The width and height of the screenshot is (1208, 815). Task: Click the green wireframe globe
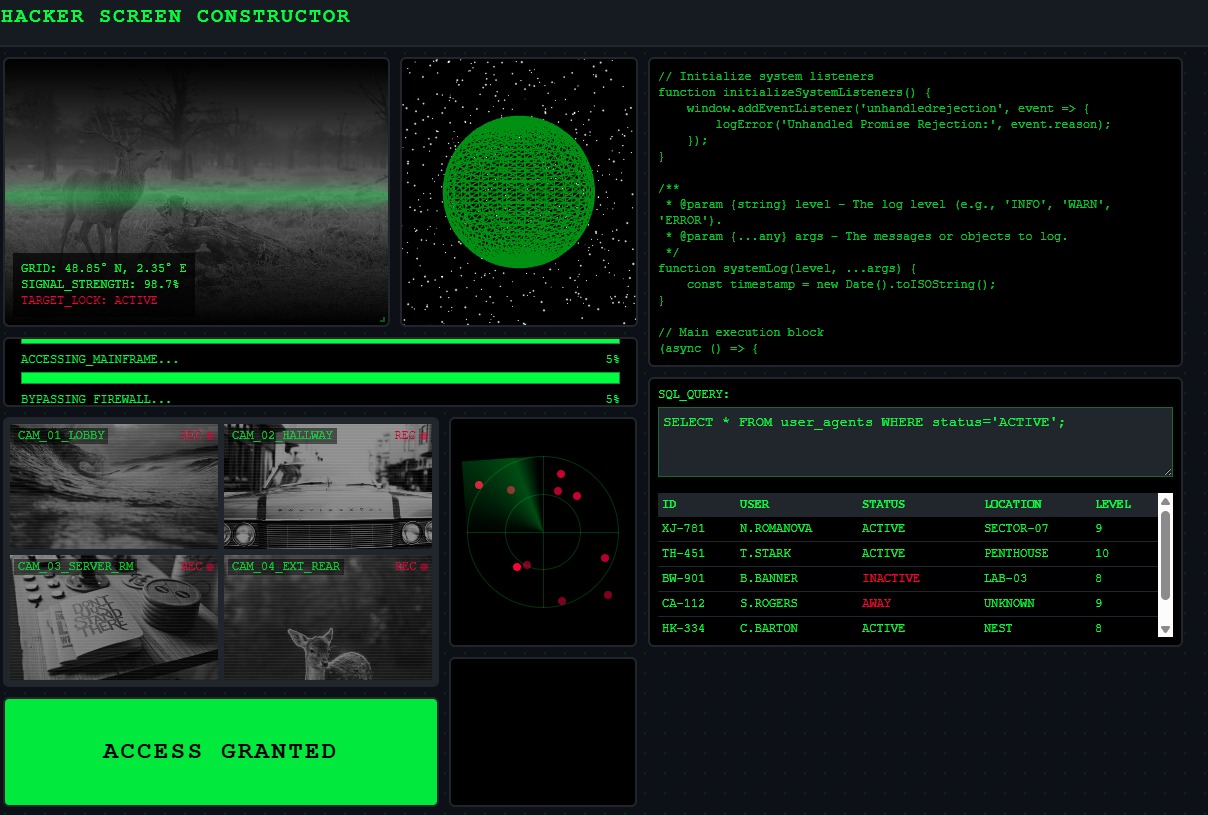click(518, 191)
